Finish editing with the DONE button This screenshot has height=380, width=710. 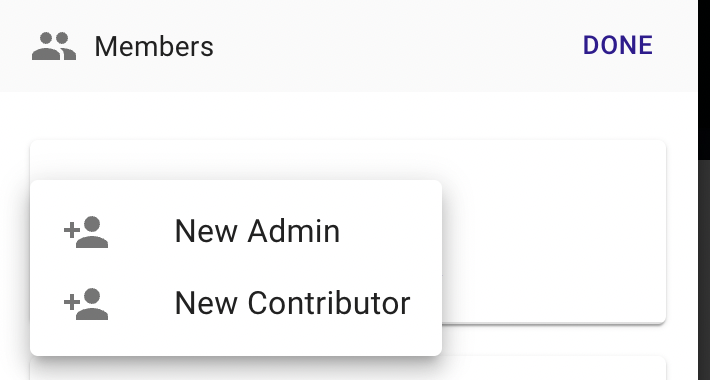pyautogui.click(x=618, y=45)
